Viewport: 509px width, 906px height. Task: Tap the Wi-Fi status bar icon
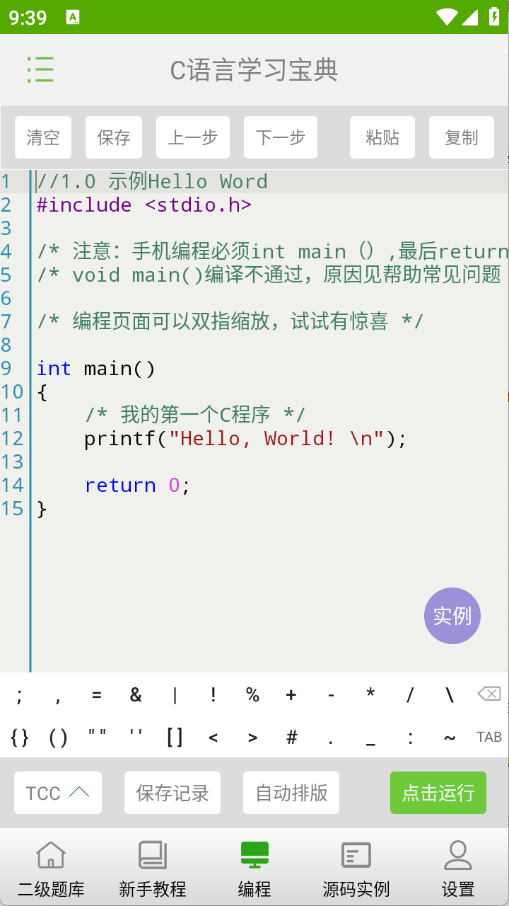click(446, 17)
